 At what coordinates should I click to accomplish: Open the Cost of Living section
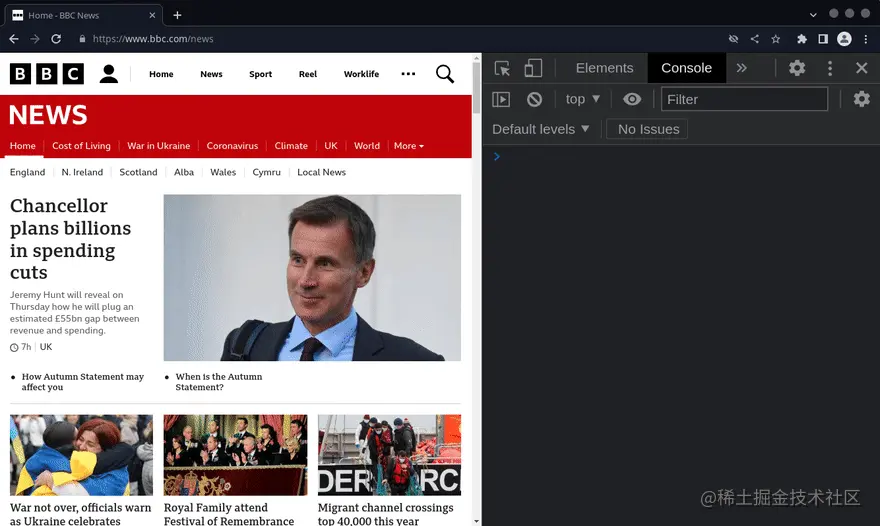click(x=81, y=145)
